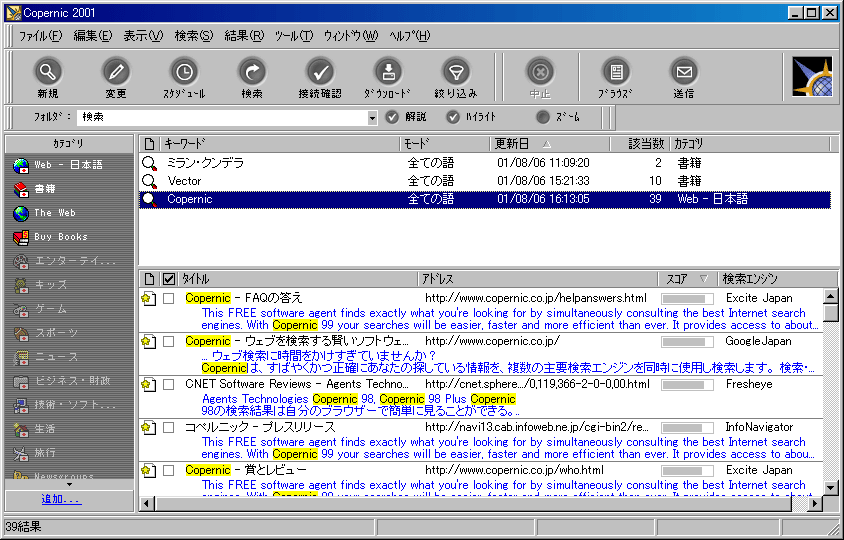Sort results by タイトル column header
Viewport: 844px width, 540px height.
pyautogui.click(x=297, y=279)
